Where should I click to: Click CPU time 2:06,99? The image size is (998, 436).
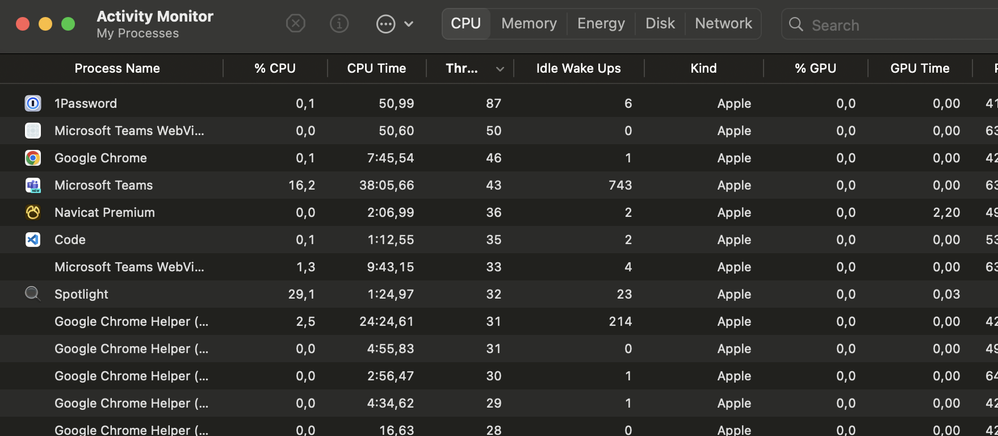pyautogui.click(x=390, y=213)
